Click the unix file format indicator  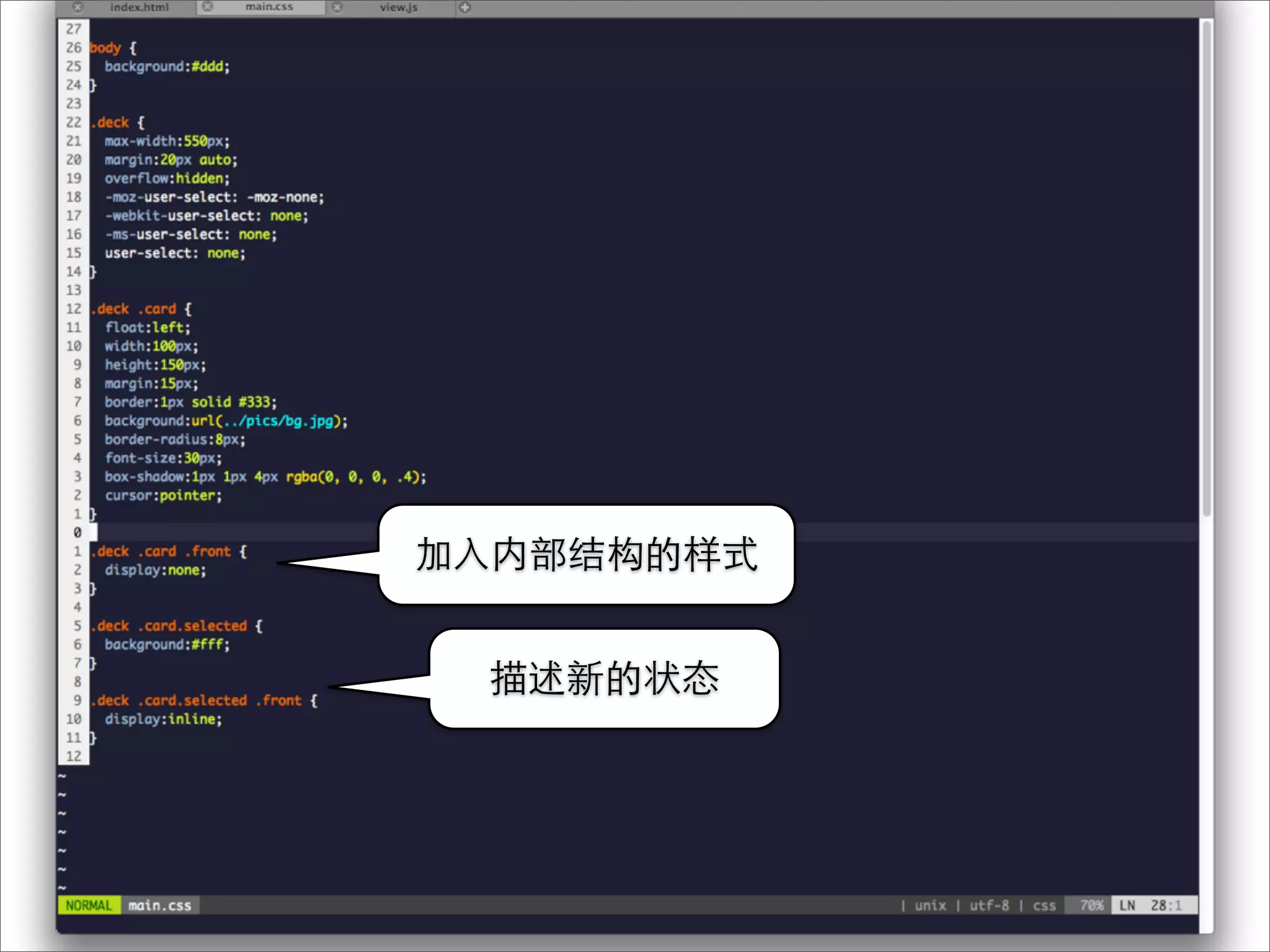point(930,906)
